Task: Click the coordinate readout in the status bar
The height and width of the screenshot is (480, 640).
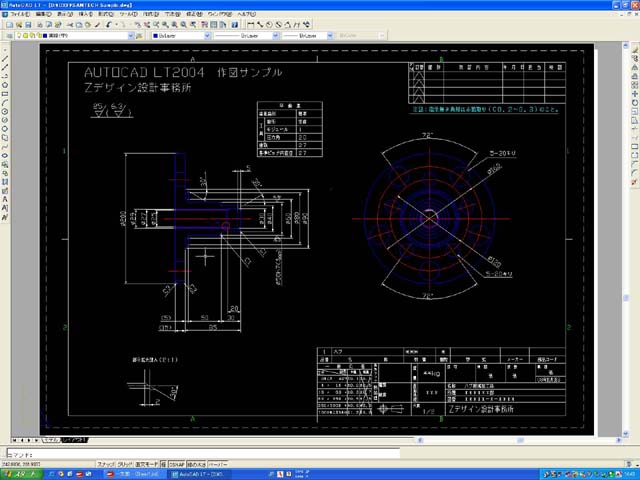Action: [x=21, y=464]
